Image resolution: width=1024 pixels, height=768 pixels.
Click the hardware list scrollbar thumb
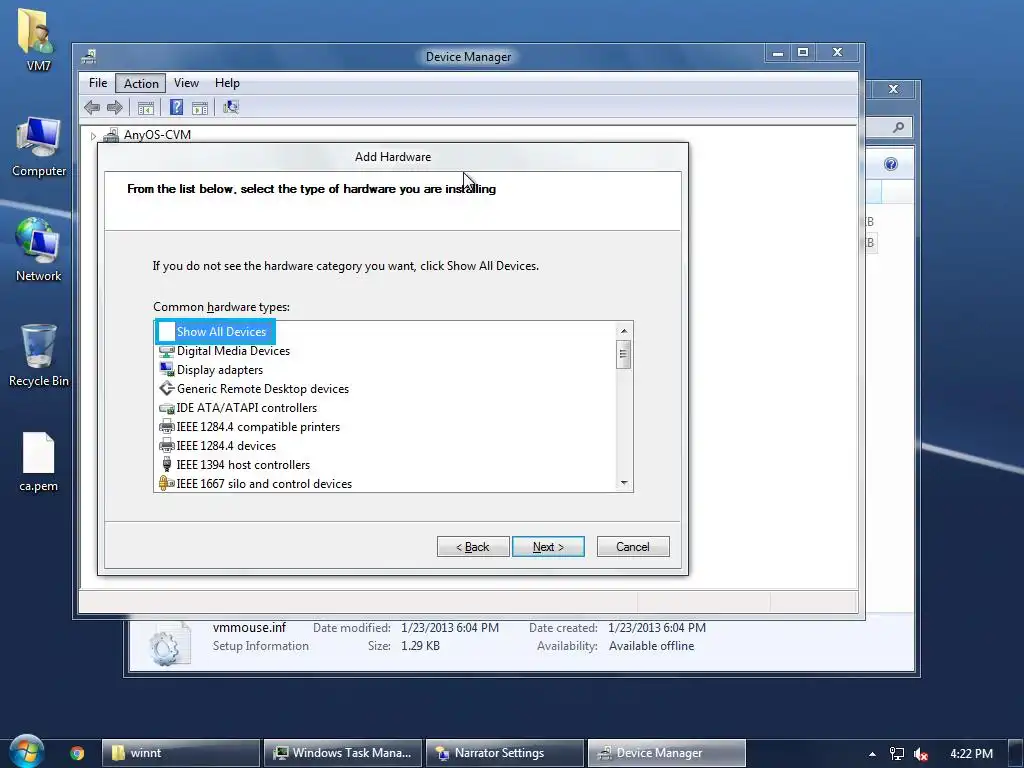[x=623, y=355]
